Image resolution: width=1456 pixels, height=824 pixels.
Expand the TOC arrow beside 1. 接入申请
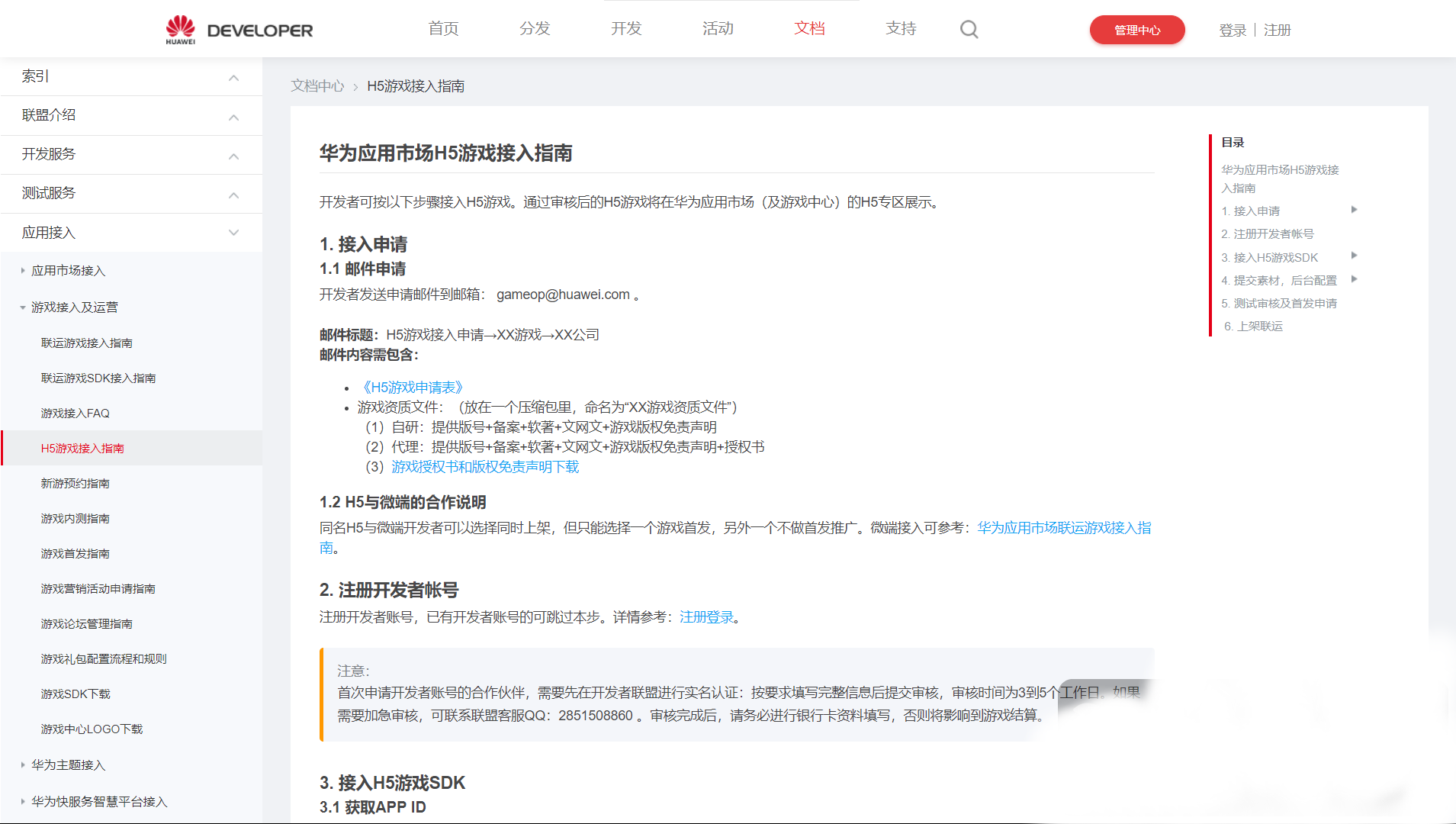1354,210
